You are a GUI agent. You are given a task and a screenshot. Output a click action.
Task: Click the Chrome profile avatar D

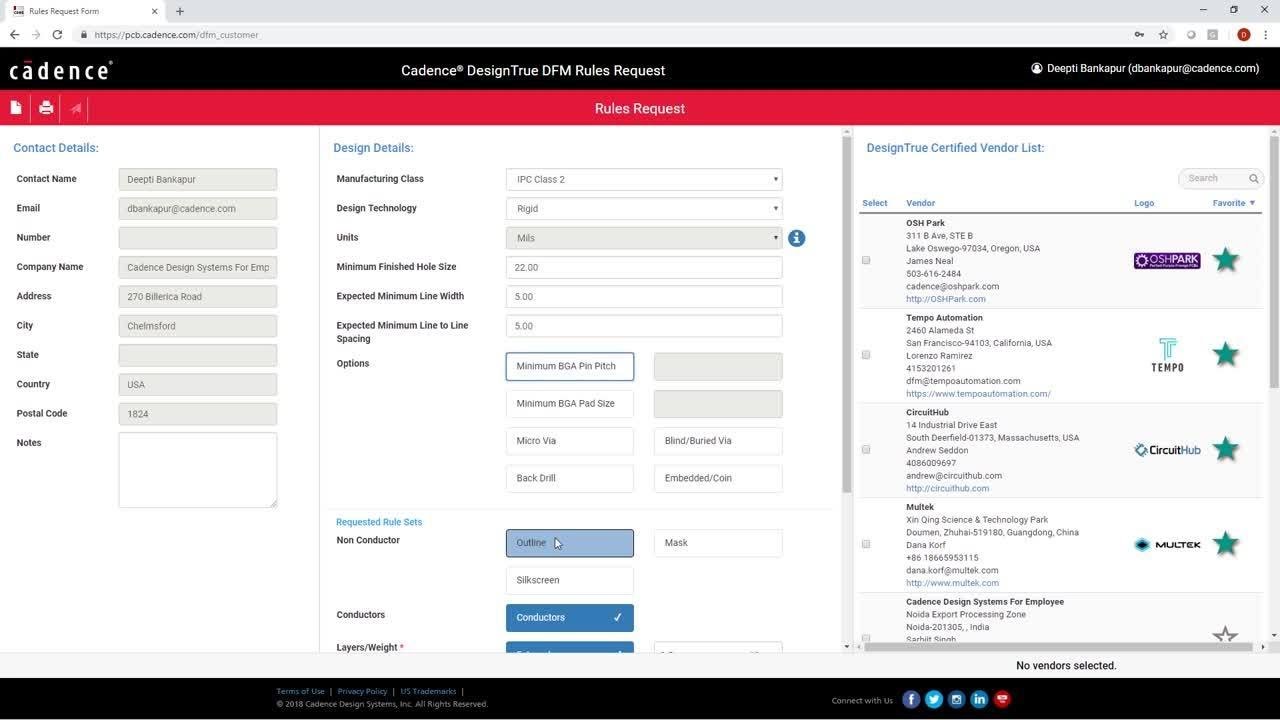[x=1243, y=34]
